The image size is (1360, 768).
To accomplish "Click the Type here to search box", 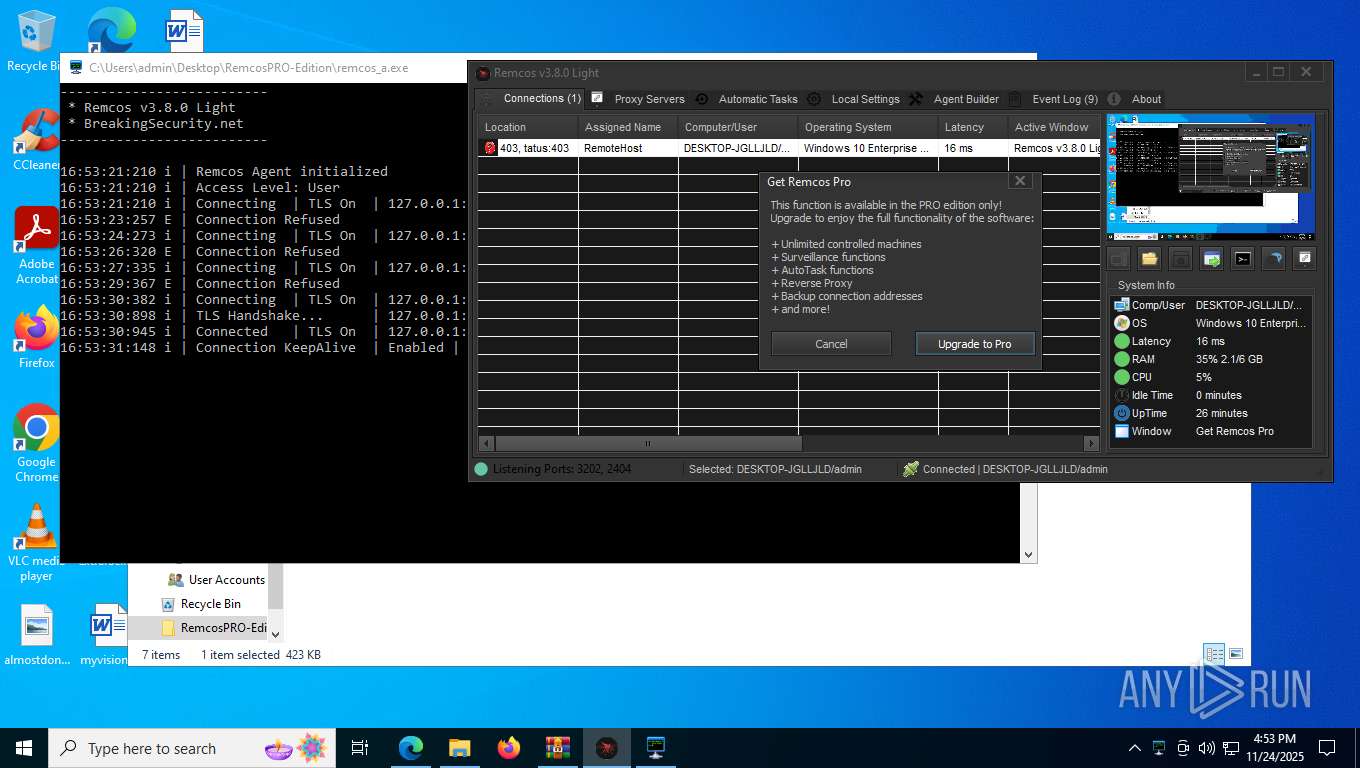I will click(x=190, y=748).
